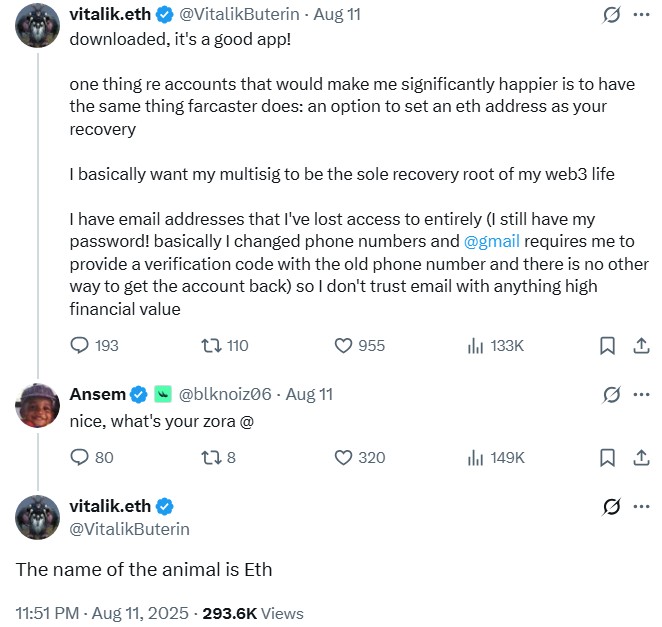Viewport: 662px width, 627px height.
Task: Bookmark Ansem's tweet
Action: pos(607,457)
